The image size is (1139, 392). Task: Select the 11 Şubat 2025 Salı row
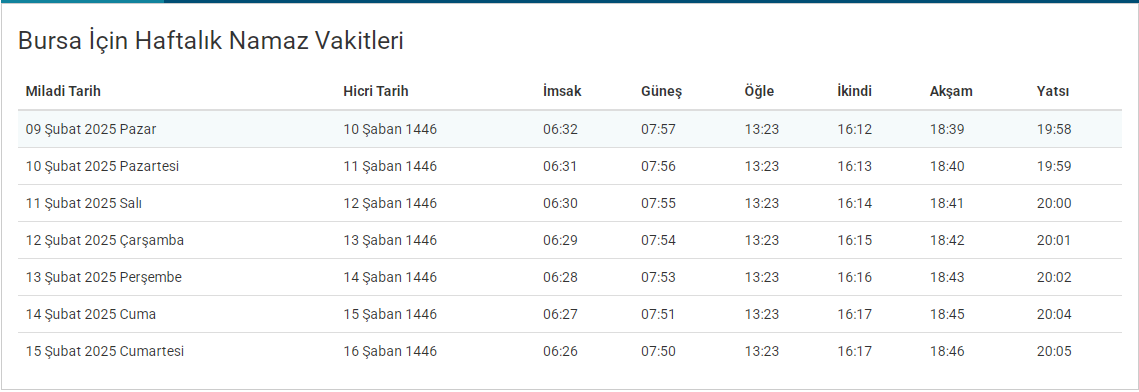click(570, 203)
